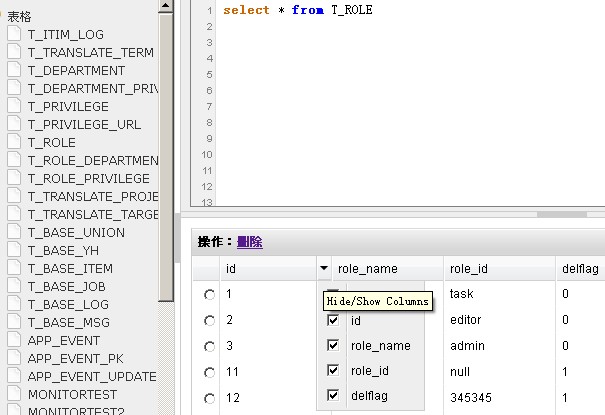Viewport: 605px width, 415px height.
Task: Click the file icon beside T_ITIM_LOG
Action: [x=14, y=34]
